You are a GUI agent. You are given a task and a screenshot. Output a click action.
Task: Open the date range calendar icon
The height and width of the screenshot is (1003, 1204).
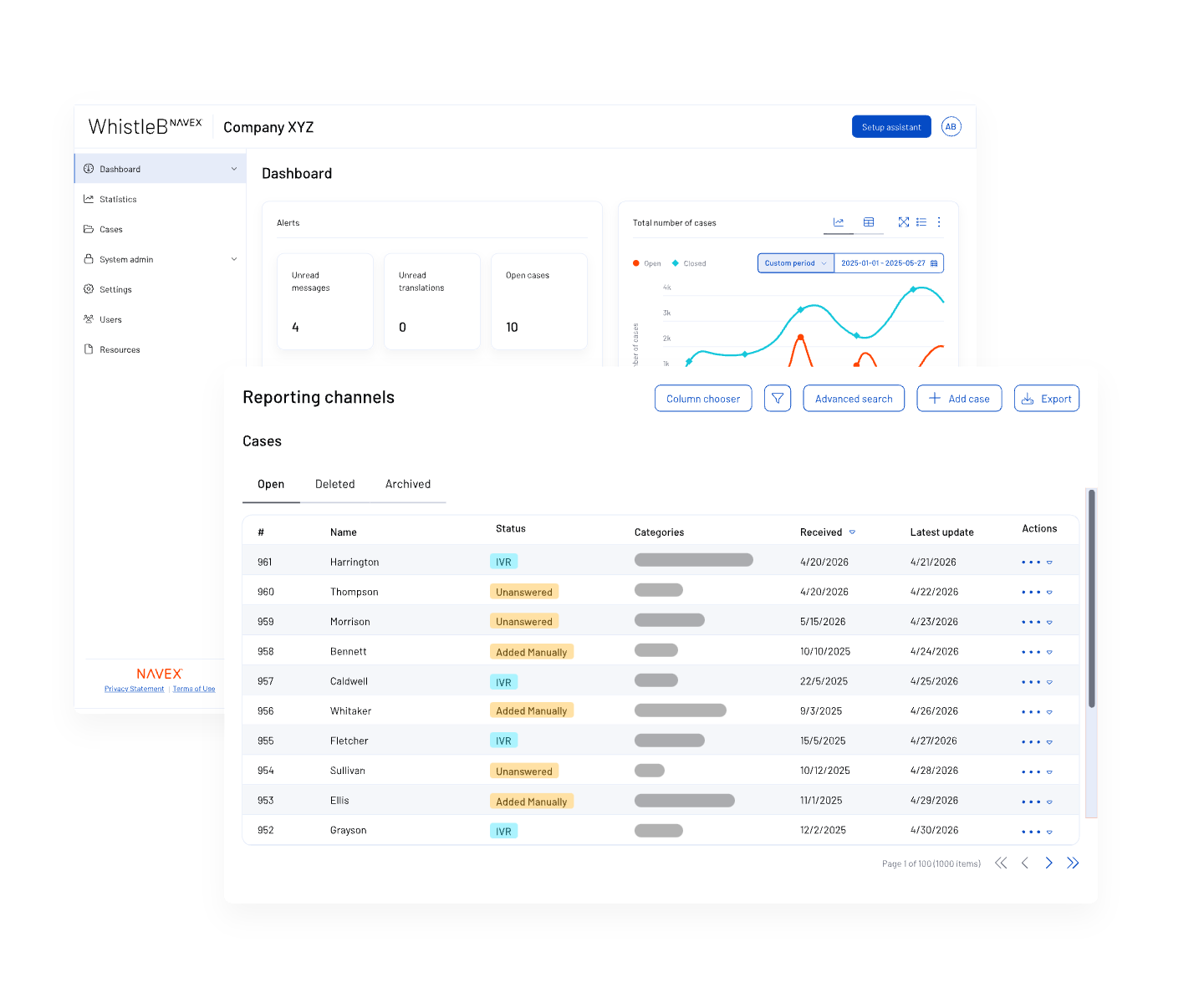(x=934, y=263)
